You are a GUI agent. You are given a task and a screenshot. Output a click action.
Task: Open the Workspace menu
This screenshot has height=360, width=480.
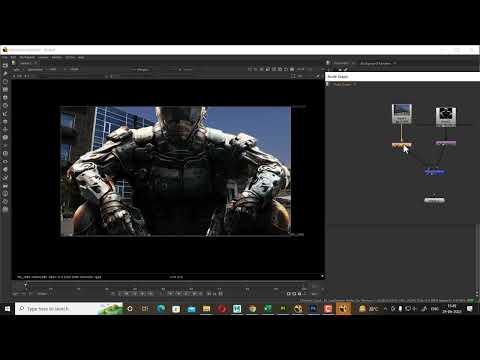pyautogui.click(x=27, y=57)
